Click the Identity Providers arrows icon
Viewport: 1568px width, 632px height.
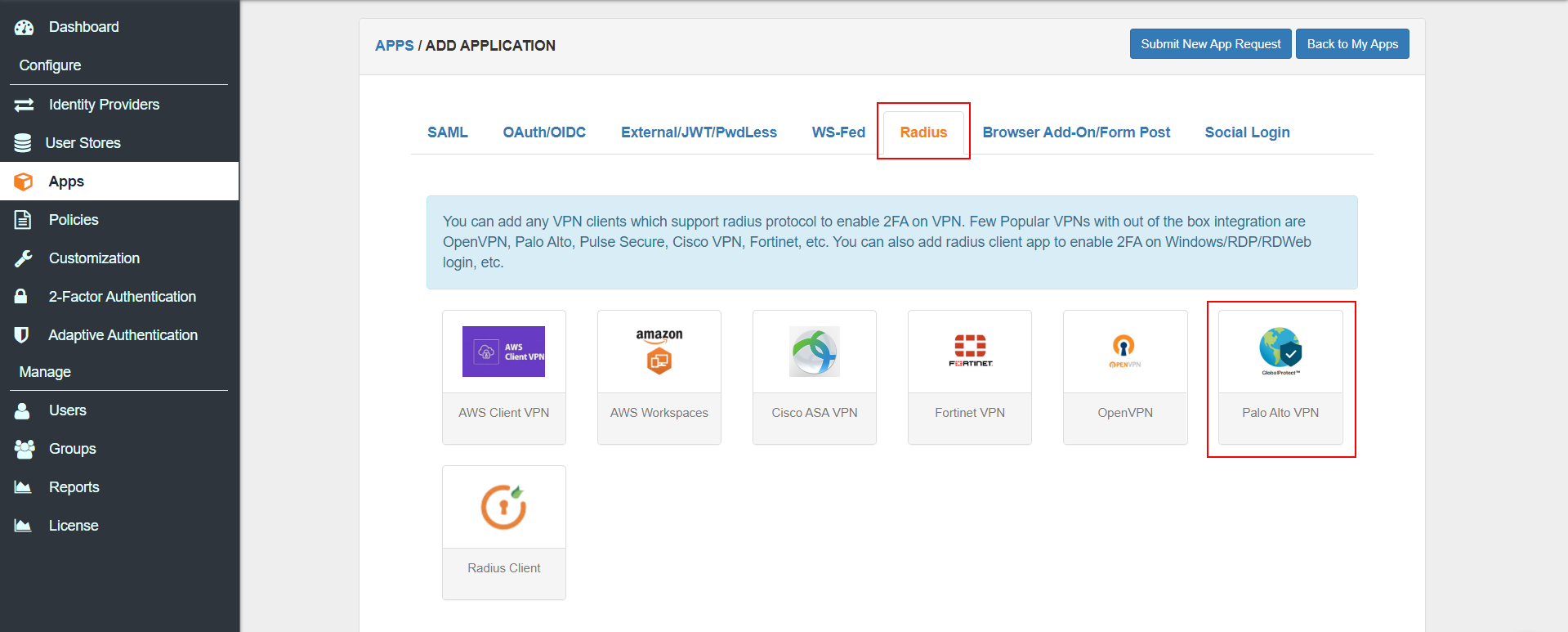[x=24, y=105]
